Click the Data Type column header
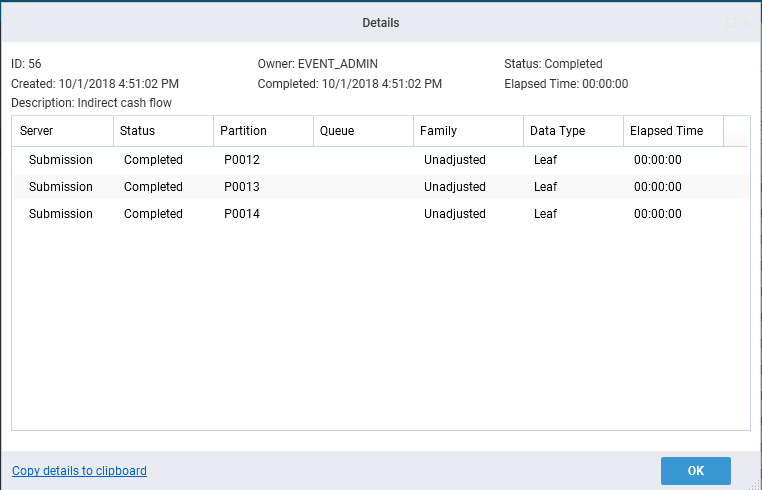The width and height of the screenshot is (762, 490). point(572,131)
